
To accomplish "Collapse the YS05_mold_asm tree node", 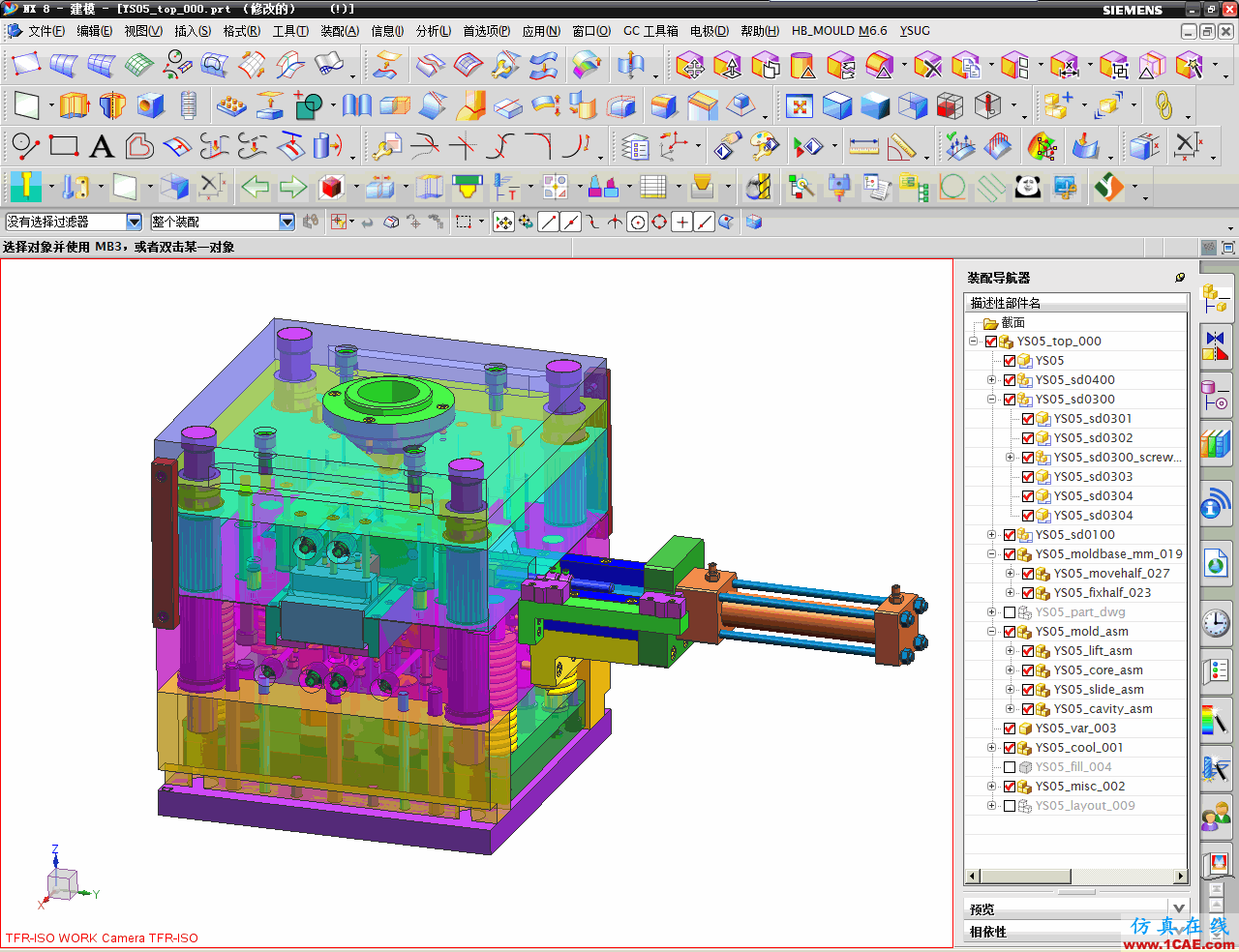I will [x=991, y=632].
